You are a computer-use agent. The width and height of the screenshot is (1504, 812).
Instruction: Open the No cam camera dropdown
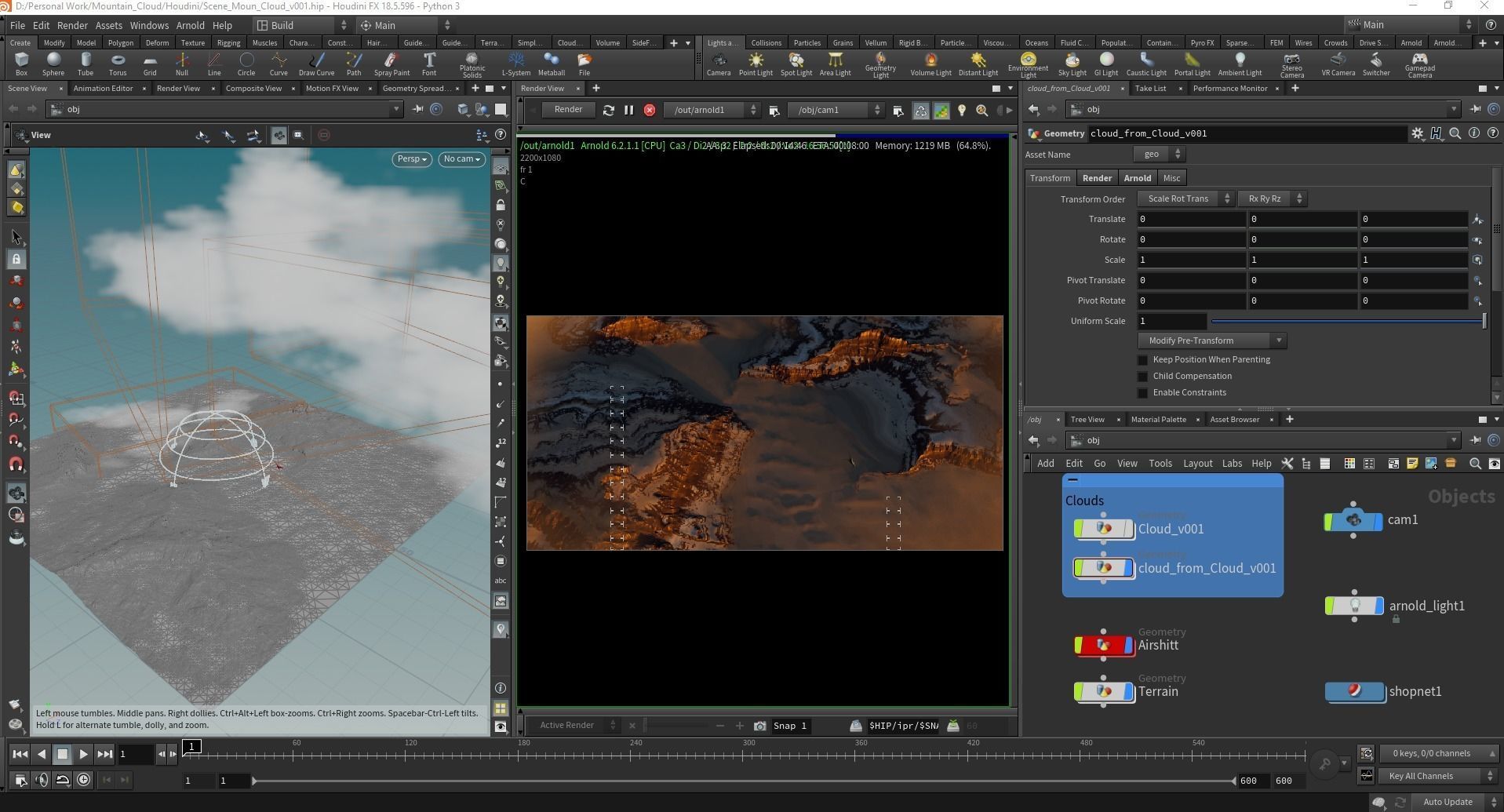[x=461, y=158]
